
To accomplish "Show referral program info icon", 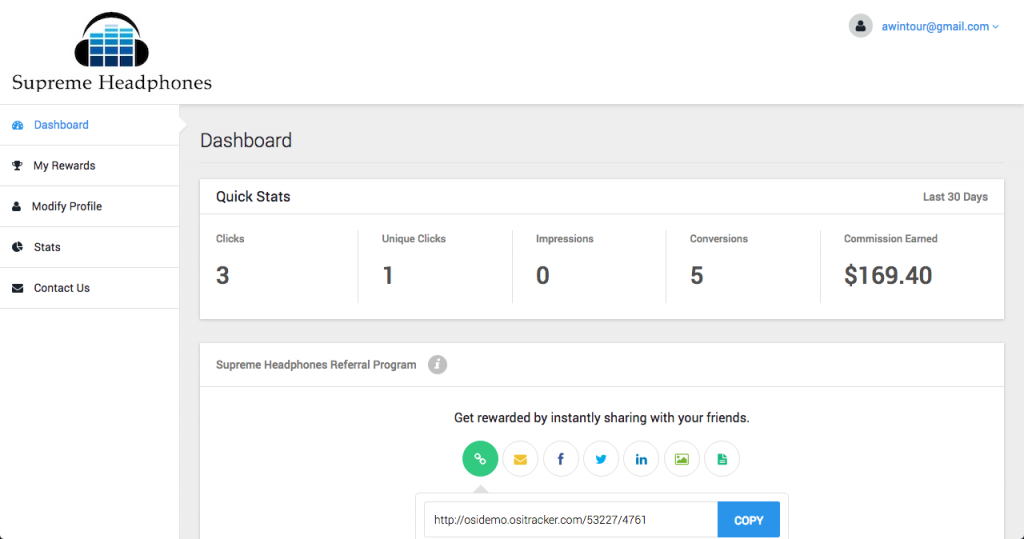I will point(438,365).
